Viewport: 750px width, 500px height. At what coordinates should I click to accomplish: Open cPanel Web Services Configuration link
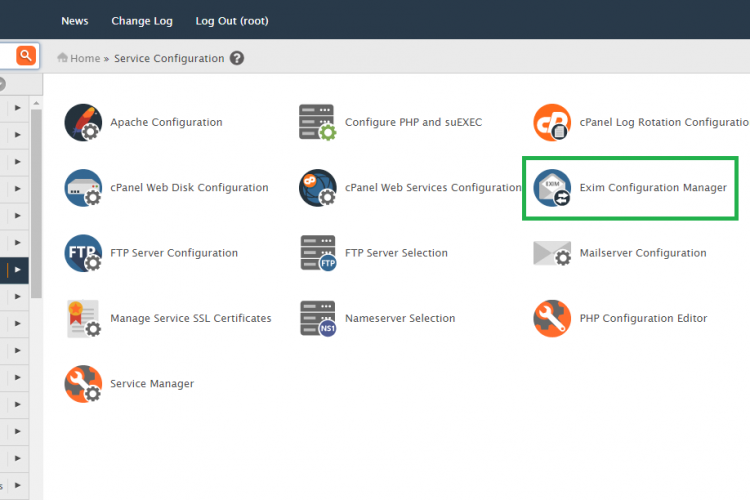tap(433, 188)
